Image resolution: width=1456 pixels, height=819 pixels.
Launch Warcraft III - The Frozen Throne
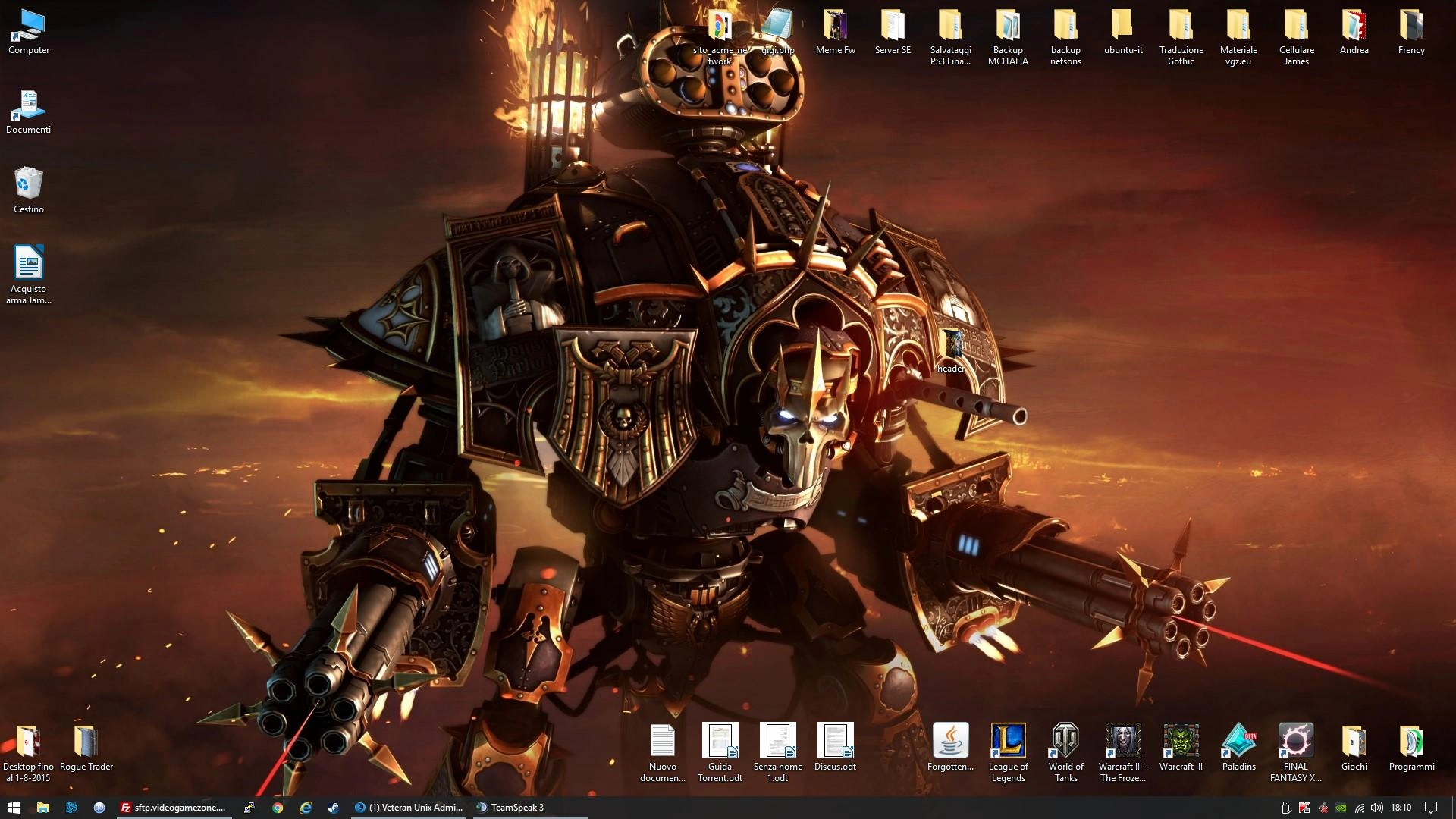coord(1123,752)
